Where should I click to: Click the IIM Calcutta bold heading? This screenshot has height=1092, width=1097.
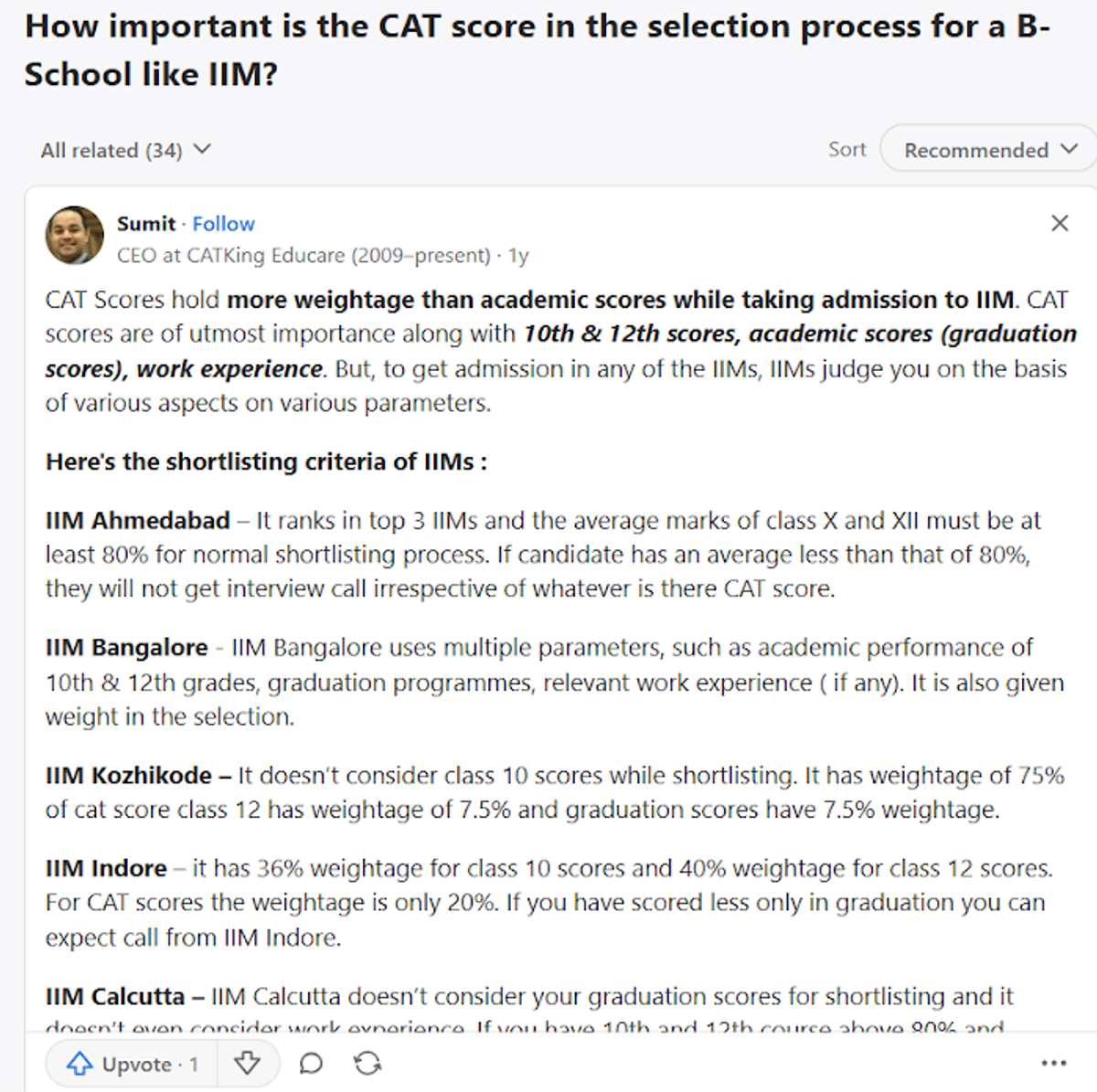coord(115,996)
